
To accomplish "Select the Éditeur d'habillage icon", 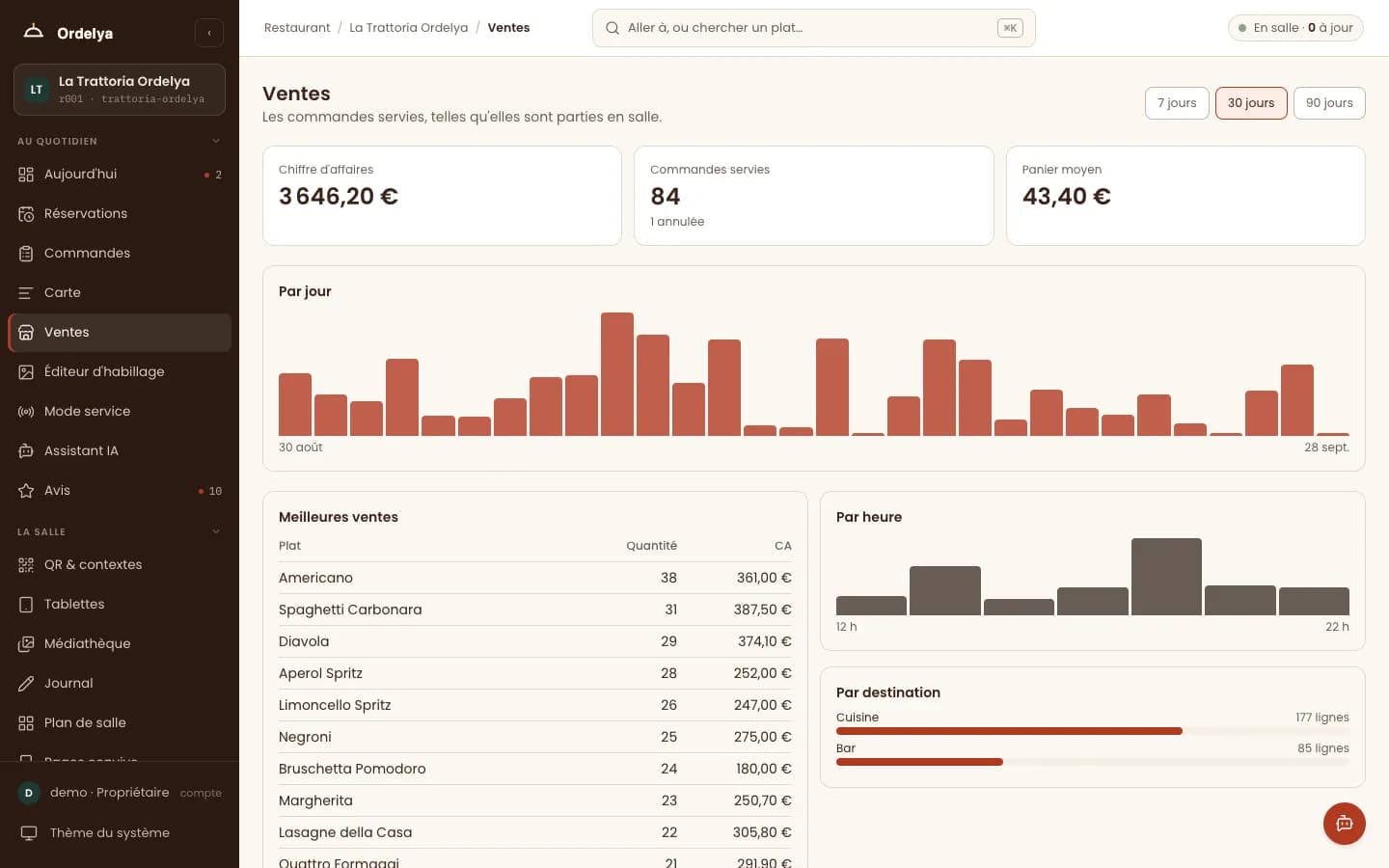I will (x=26, y=372).
